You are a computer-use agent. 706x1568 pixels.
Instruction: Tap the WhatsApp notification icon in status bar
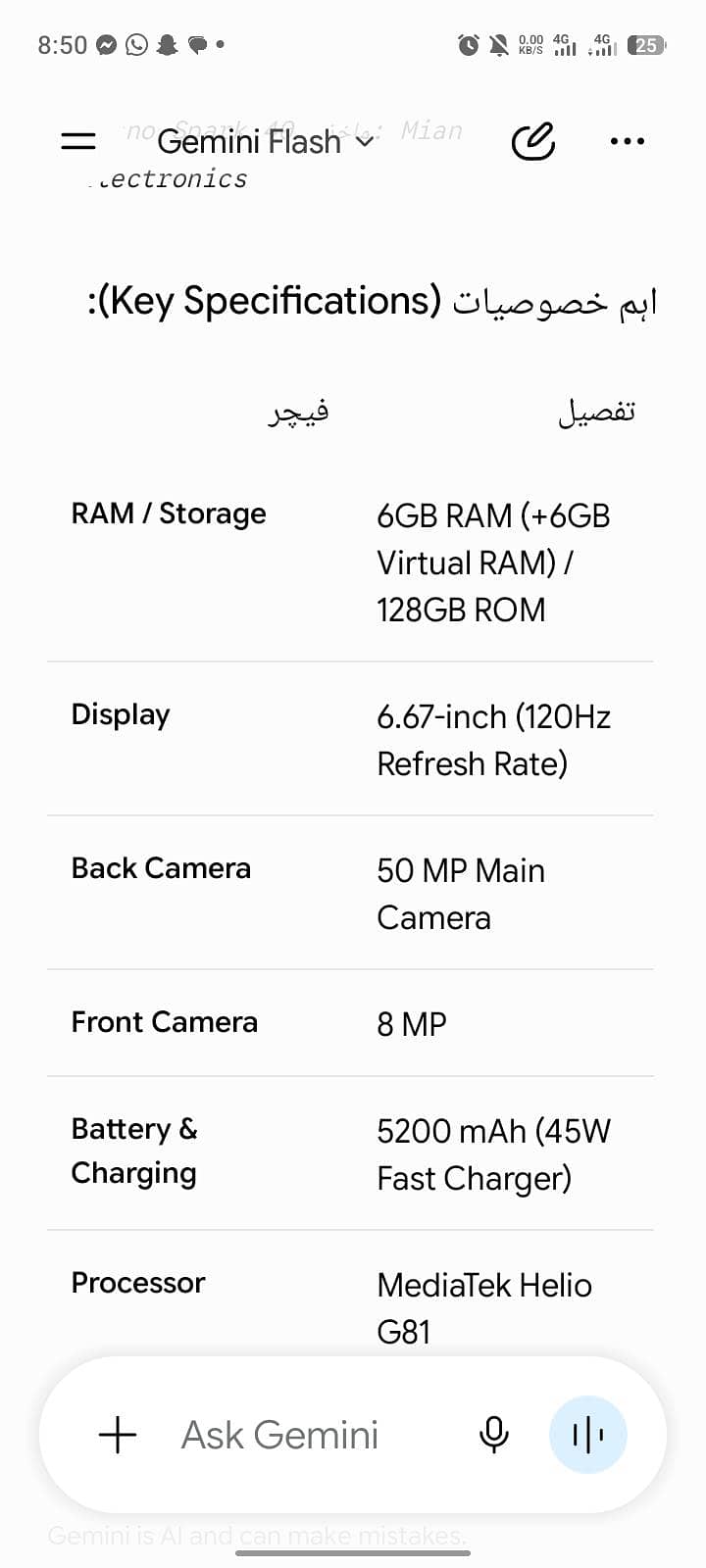(137, 44)
